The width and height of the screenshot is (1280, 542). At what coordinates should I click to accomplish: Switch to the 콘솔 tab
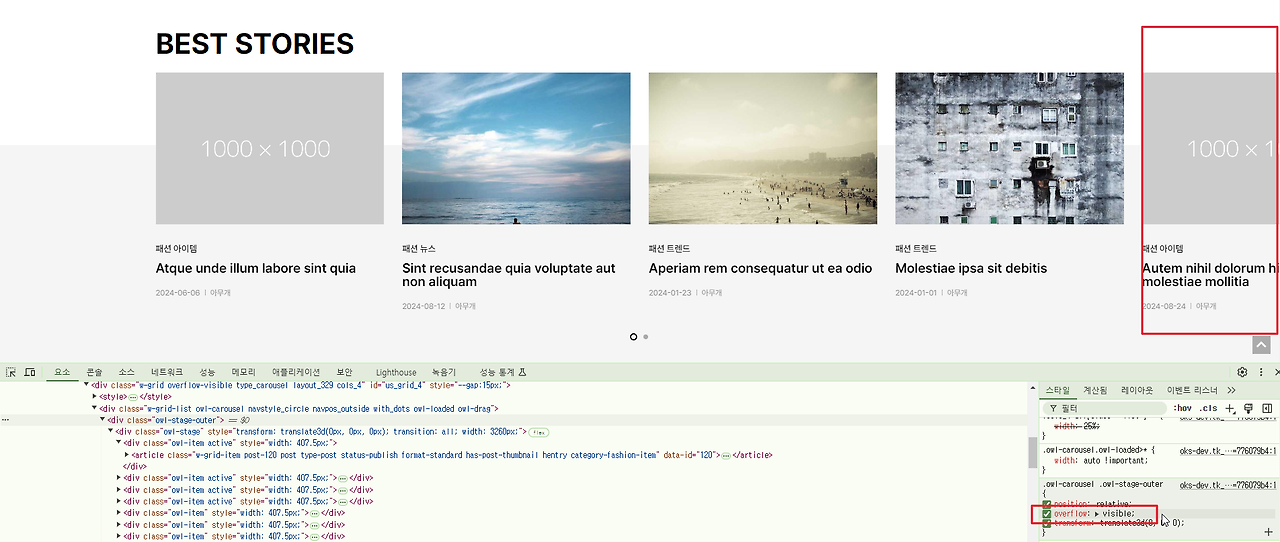(x=94, y=372)
